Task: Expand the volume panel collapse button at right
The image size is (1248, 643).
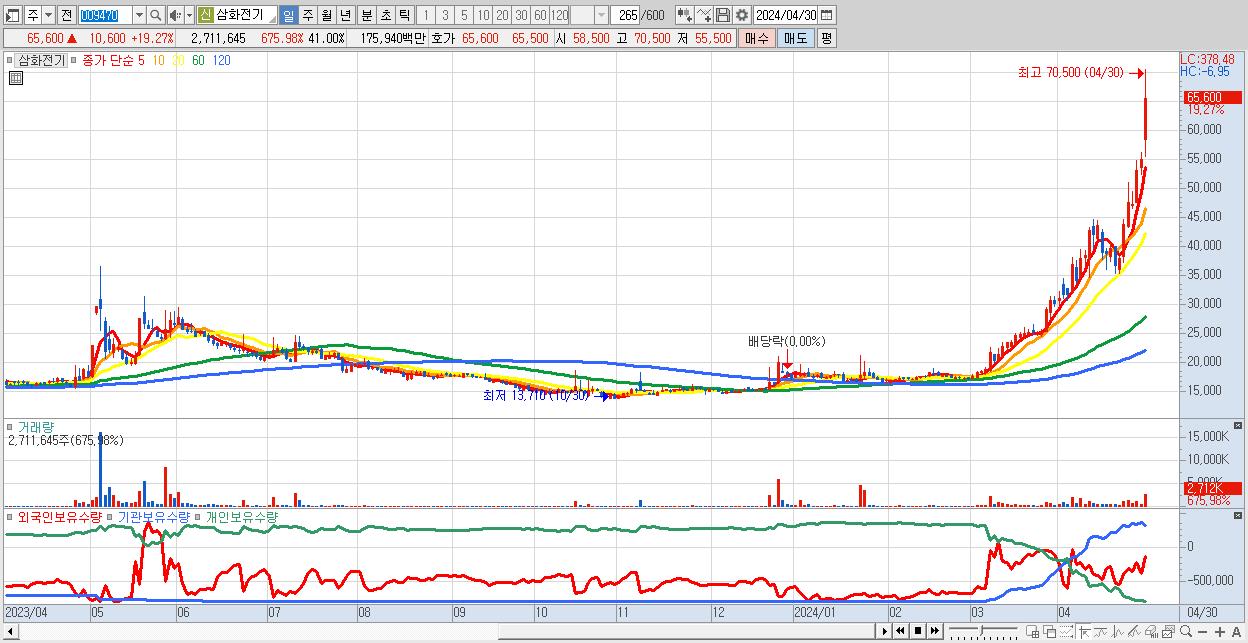Action: click(1238, 426)
